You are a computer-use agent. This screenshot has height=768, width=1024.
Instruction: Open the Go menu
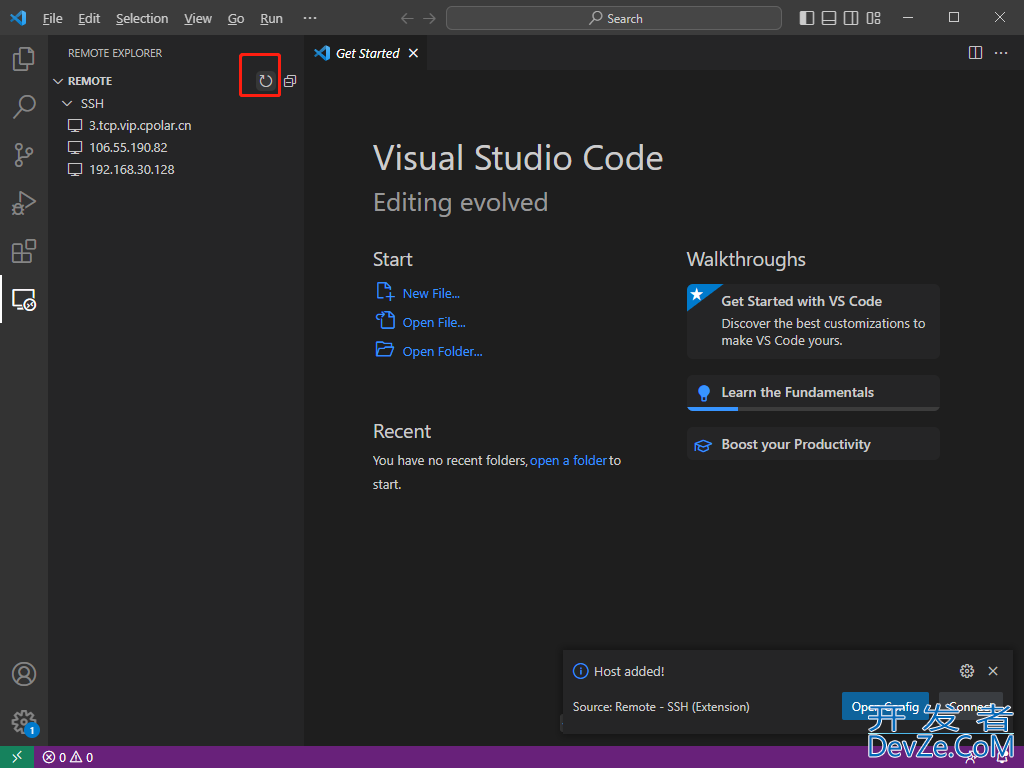click(236, 18)
